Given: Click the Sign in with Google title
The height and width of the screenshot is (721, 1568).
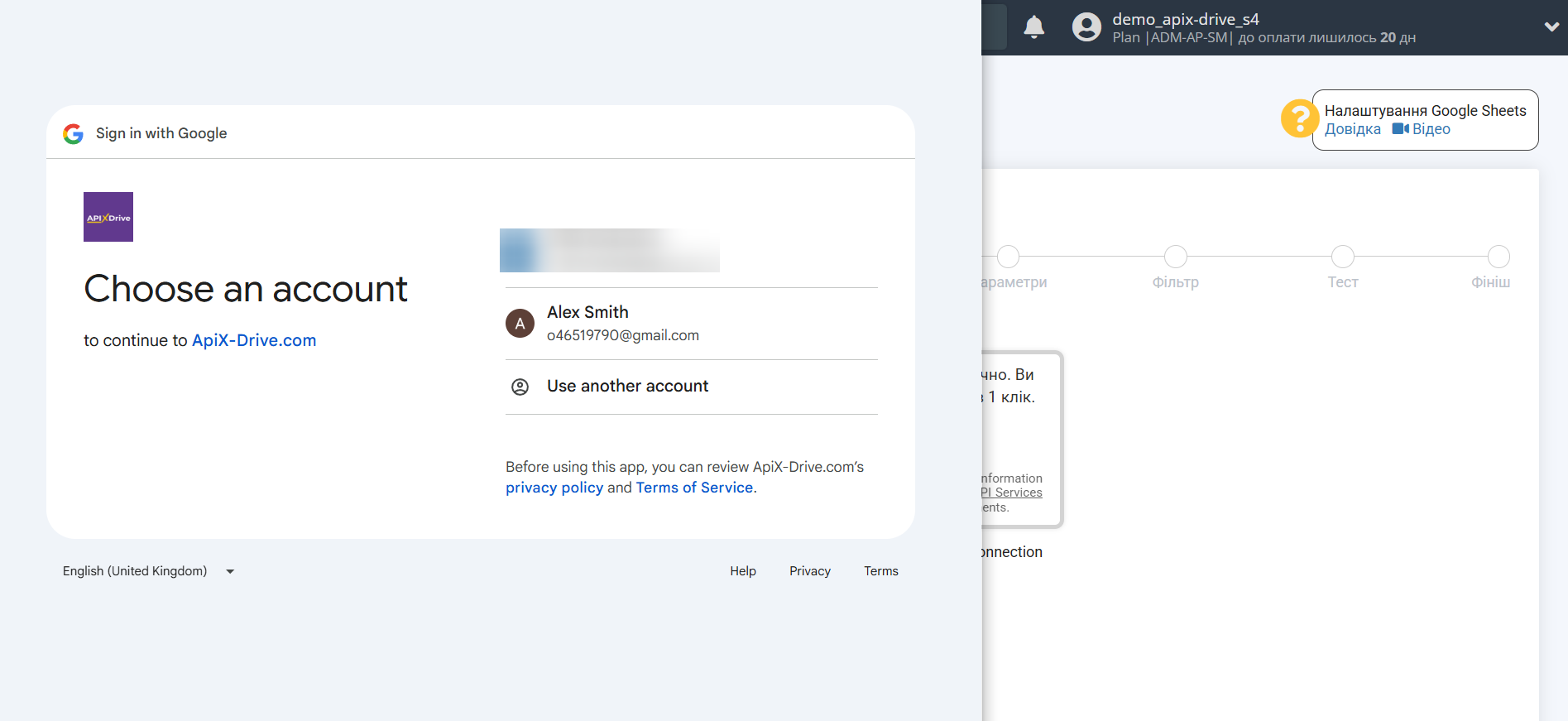Looking at the screenshot, I should pyautogui.click(x=161, y=133).
